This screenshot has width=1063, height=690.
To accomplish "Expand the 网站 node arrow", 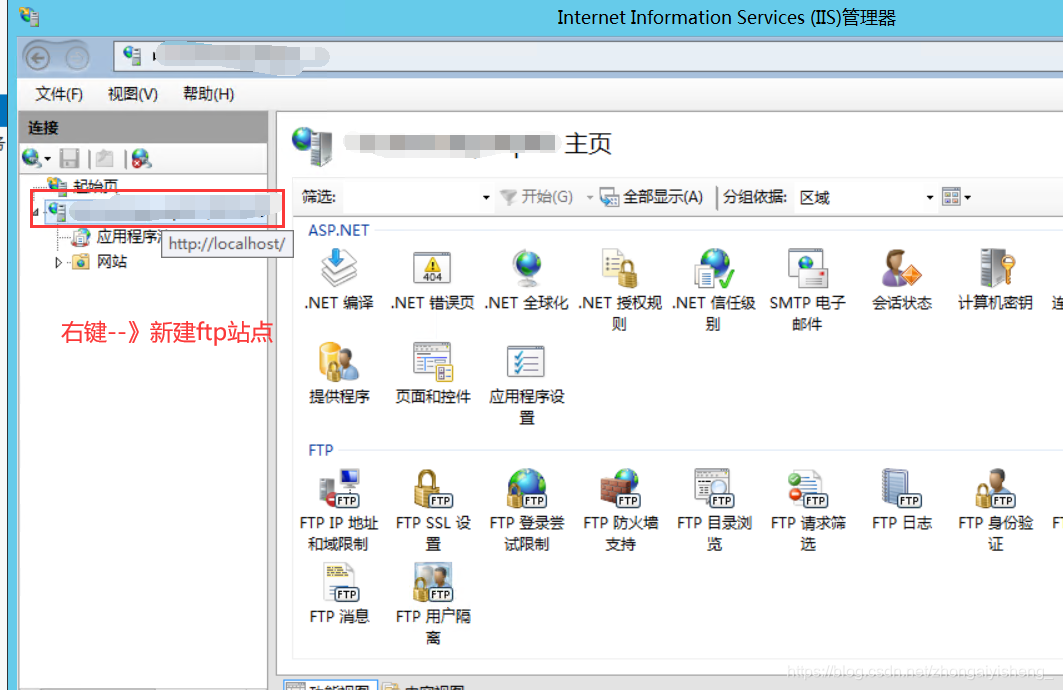I will click(58, 262).
